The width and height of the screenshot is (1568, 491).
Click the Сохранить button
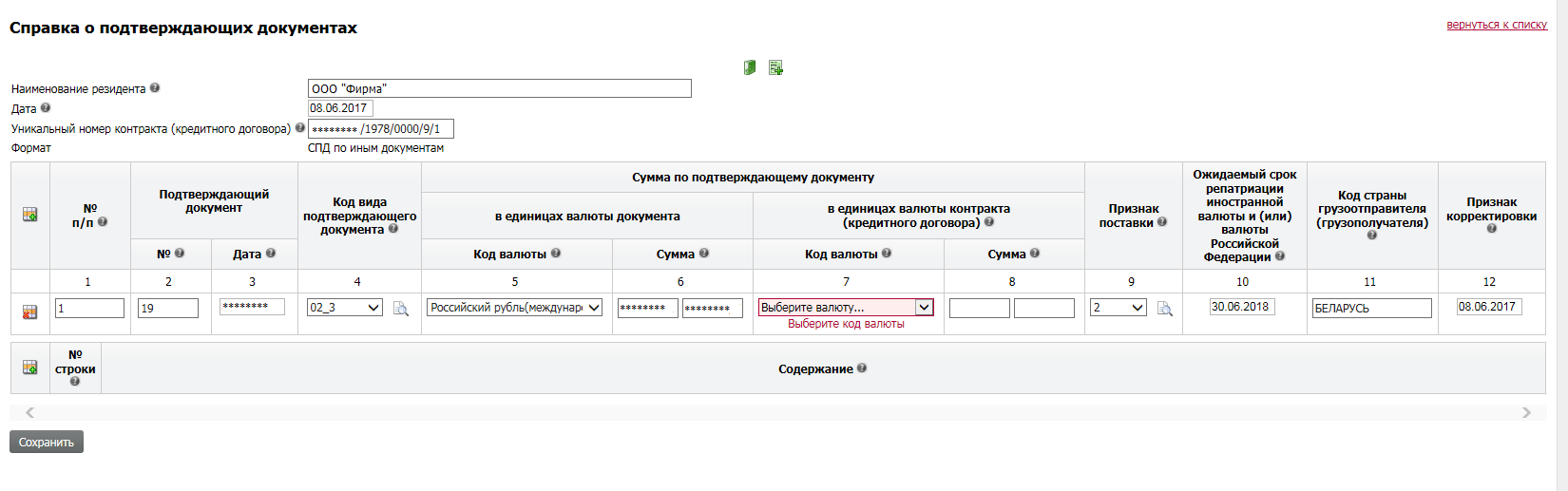pos(47,442)
